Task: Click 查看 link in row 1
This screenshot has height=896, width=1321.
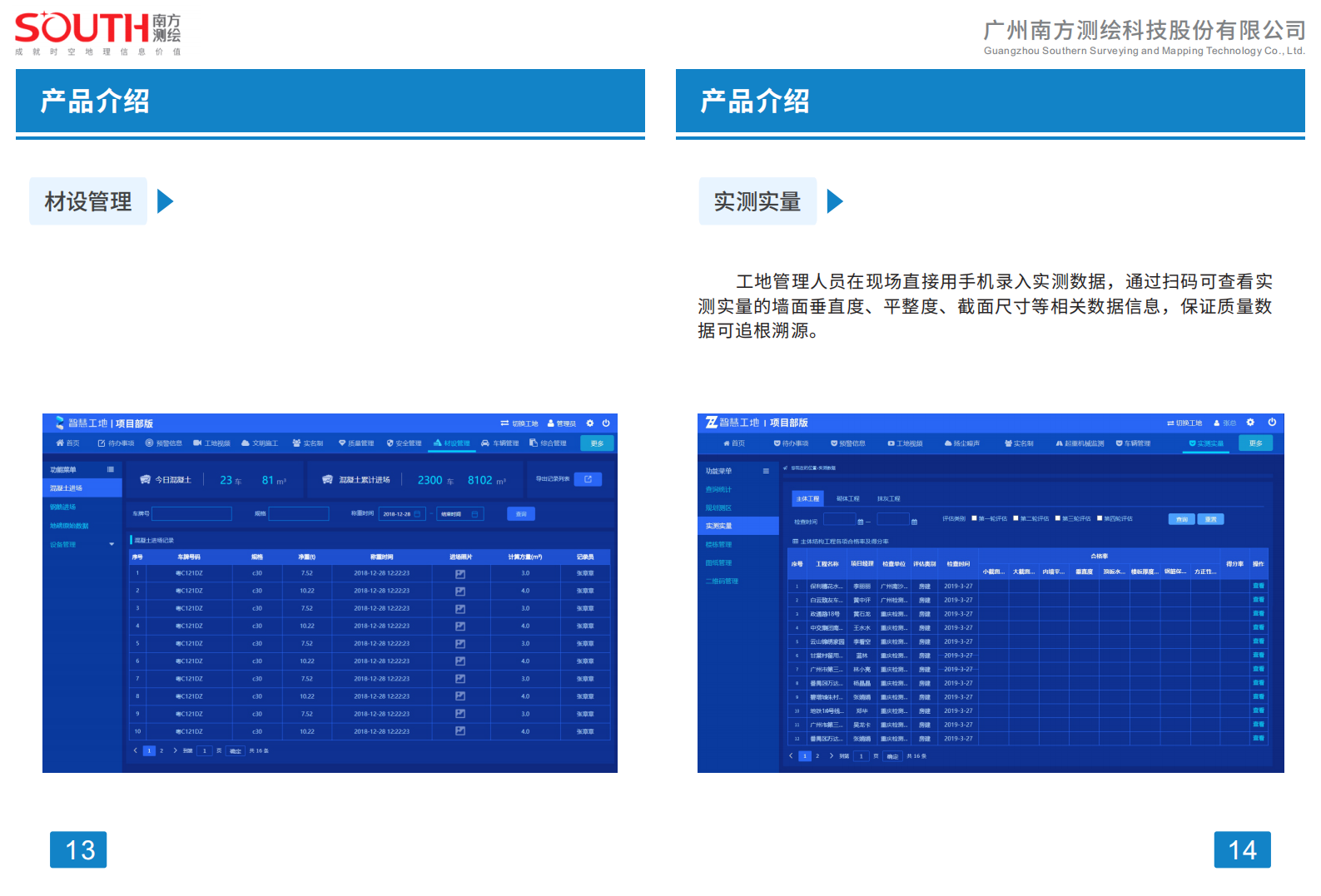Action: [1259, 586]
